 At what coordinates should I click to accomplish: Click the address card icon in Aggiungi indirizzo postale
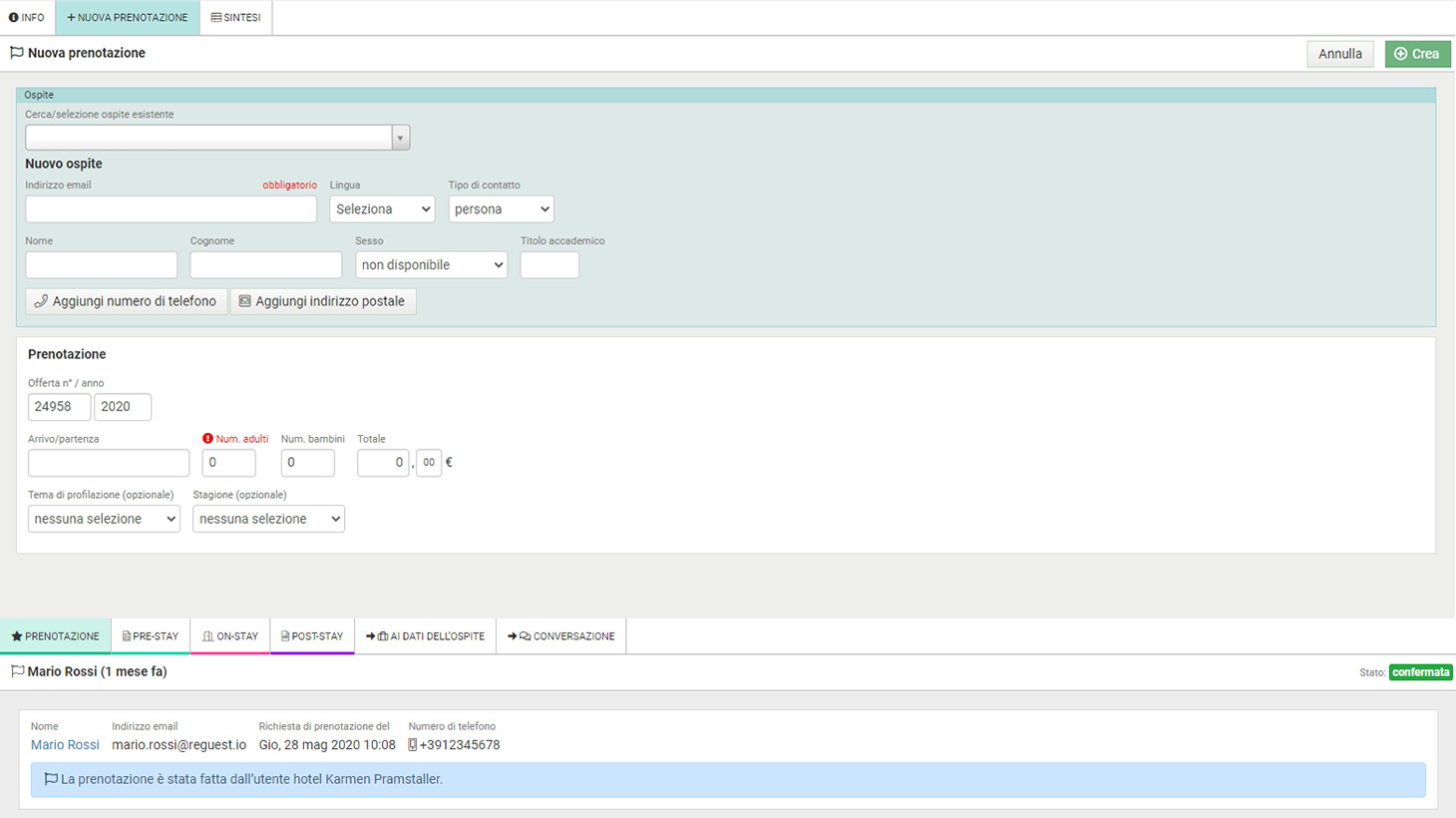(244, 301)
